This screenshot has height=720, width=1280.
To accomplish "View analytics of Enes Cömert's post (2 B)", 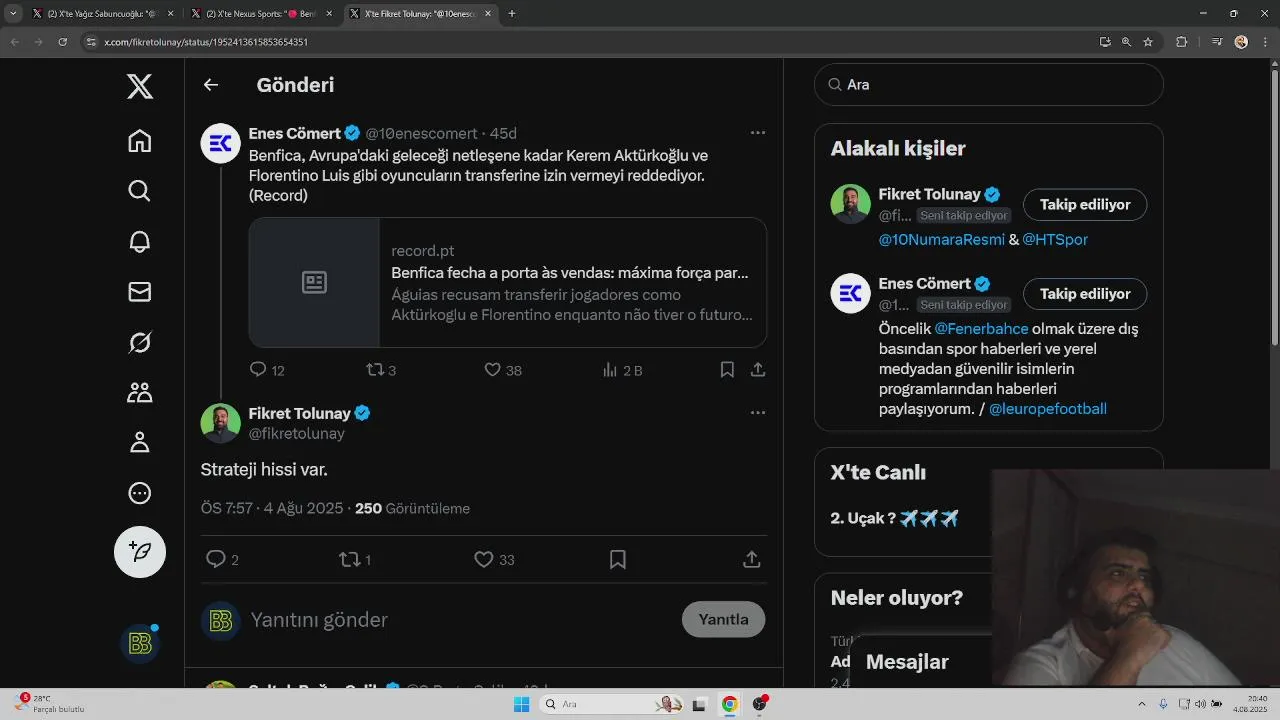I will point(622,370).
